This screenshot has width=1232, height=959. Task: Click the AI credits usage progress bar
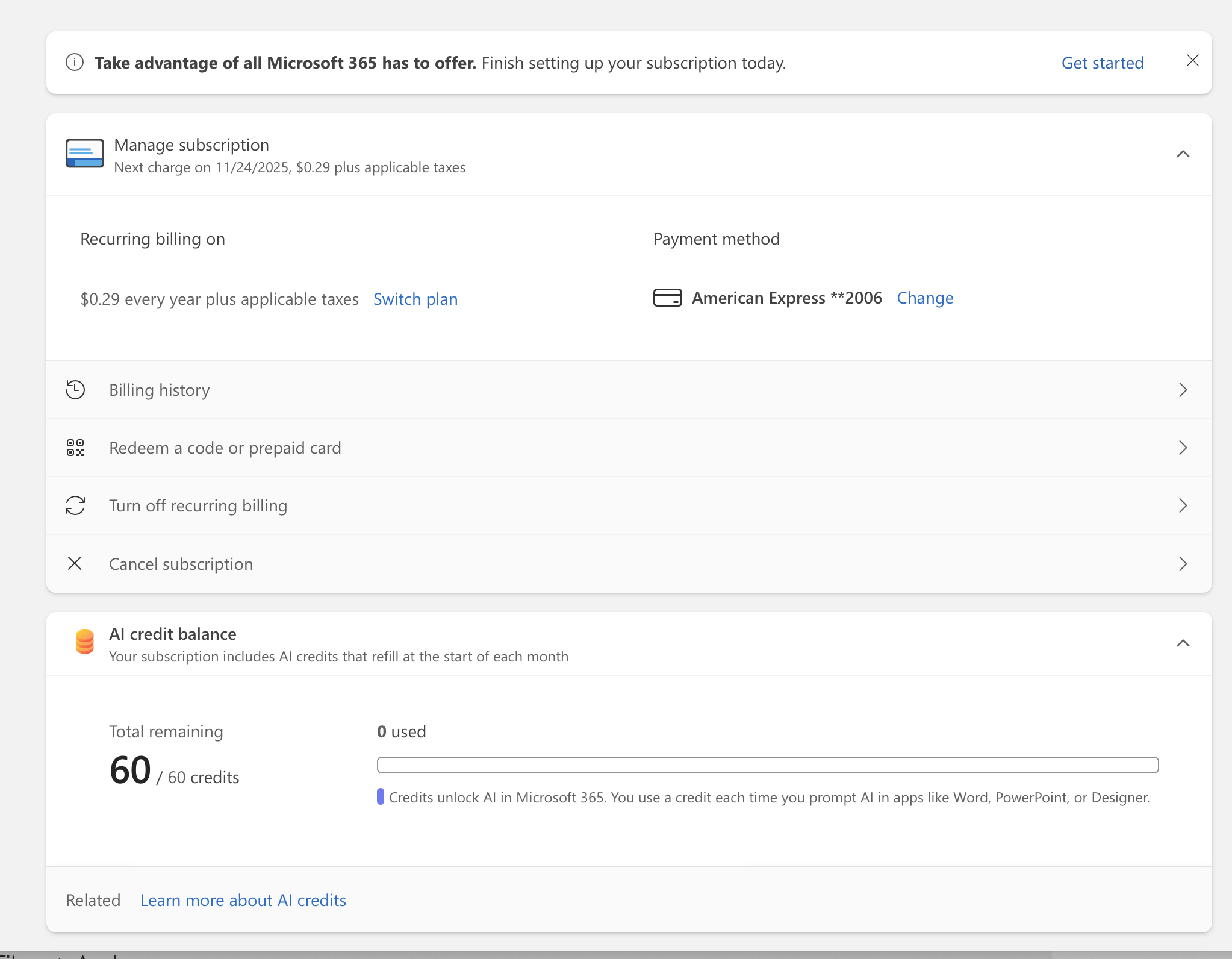[768, 765]
